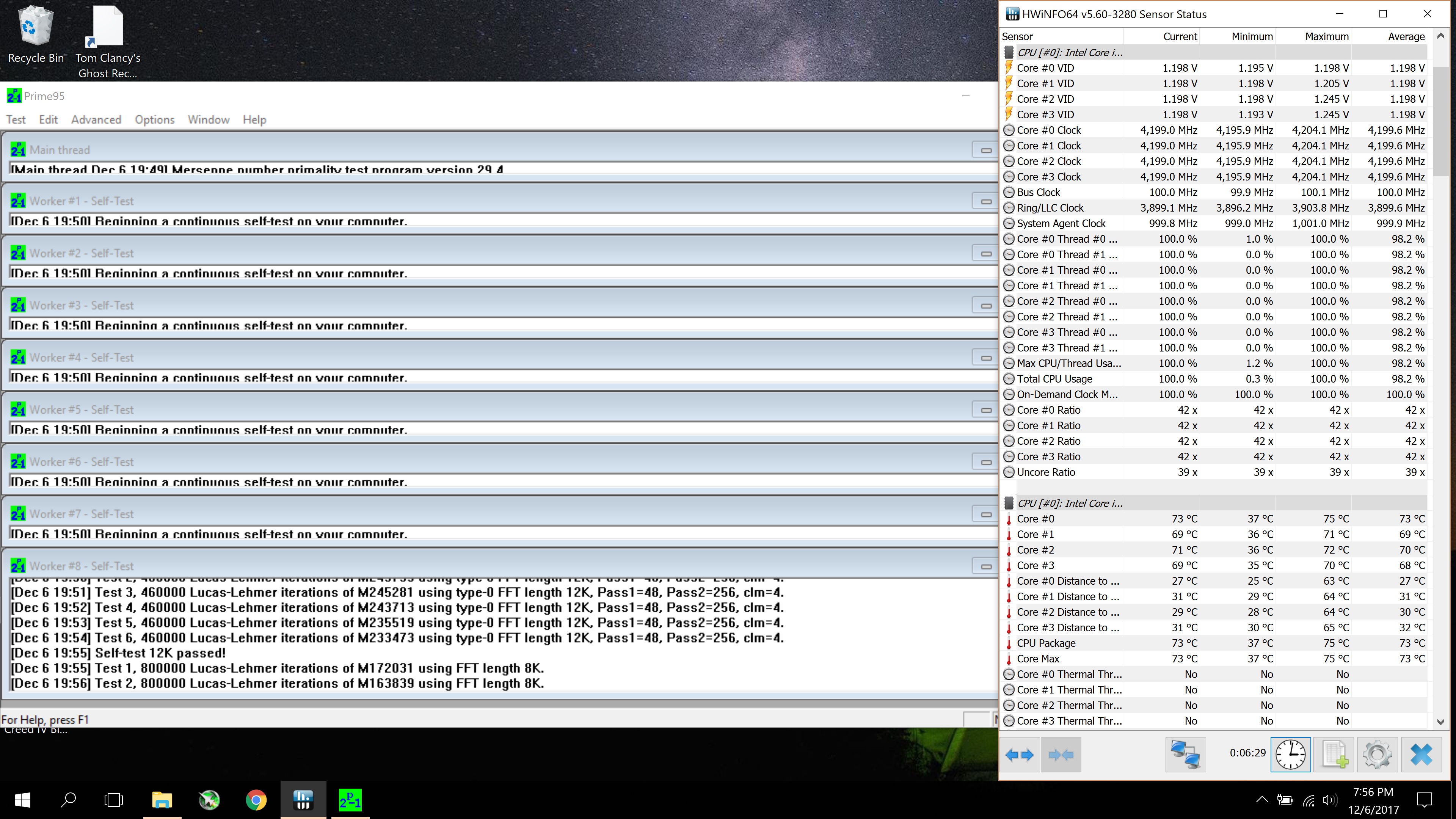
Task: Minimize the Worker #3 Self-Test window
Action: pos(986,305)
